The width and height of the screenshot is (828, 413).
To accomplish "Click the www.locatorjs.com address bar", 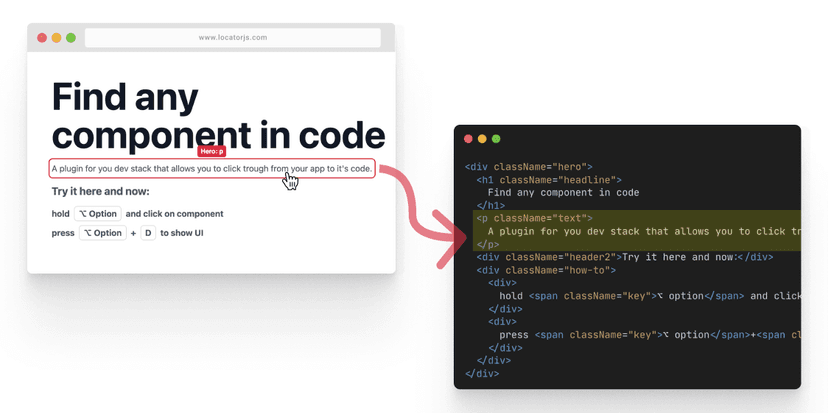I will pyautogui.click(x=232, y=38).
